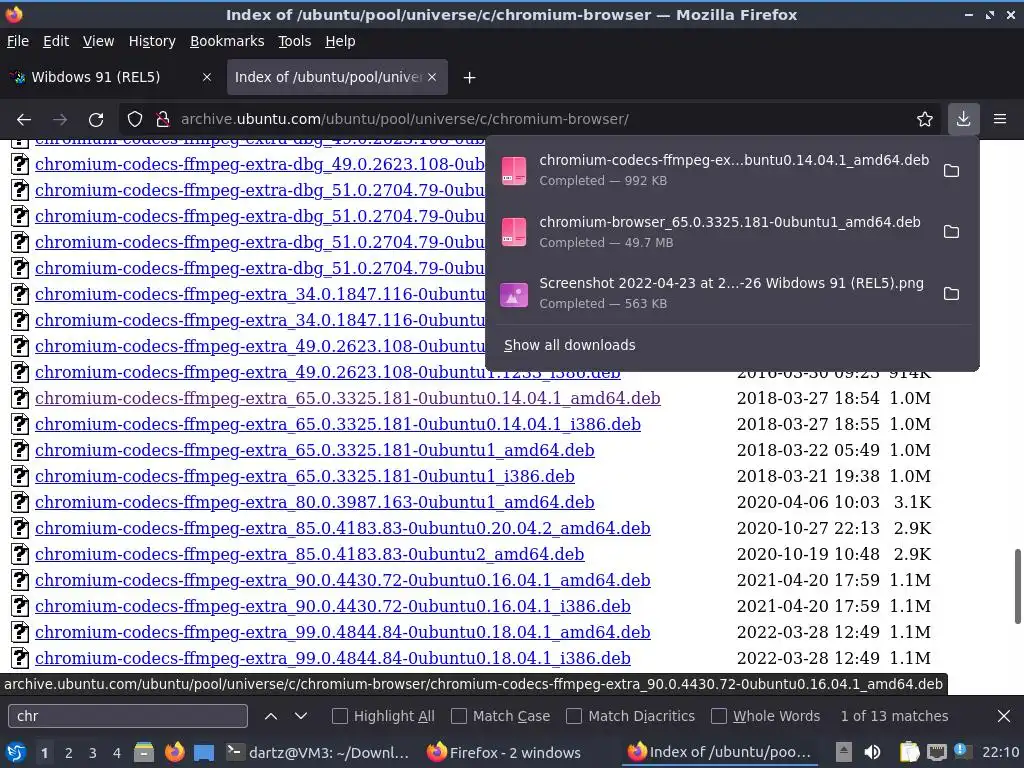Enable the Match Case checkbox
This screenshot has height=768, width=1024.
tap(459, 716)
